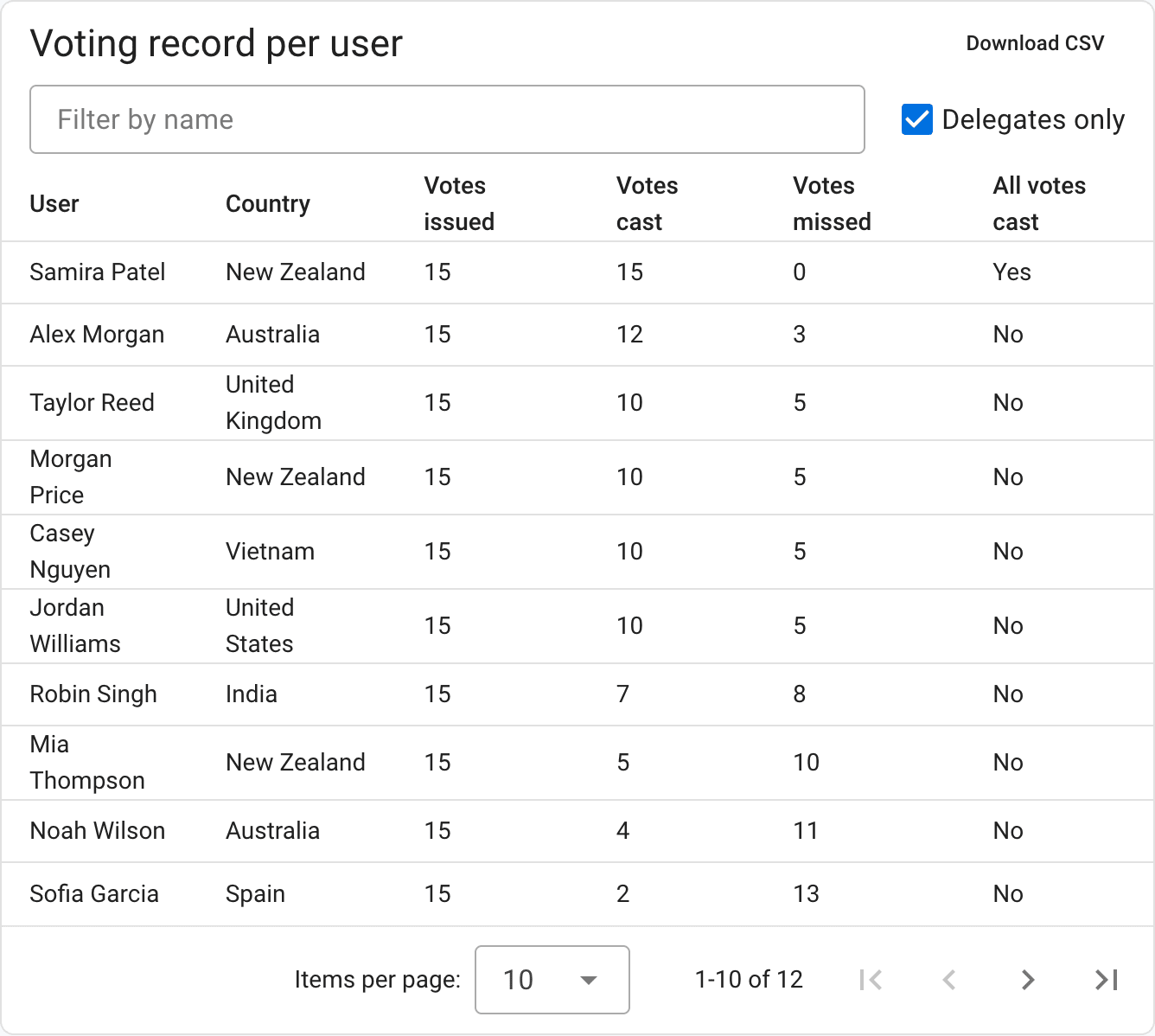The height and width of the screenshot is (1036, 1155).
Task: Sort by Votes missed column header
Action: [x=832, y=204]
